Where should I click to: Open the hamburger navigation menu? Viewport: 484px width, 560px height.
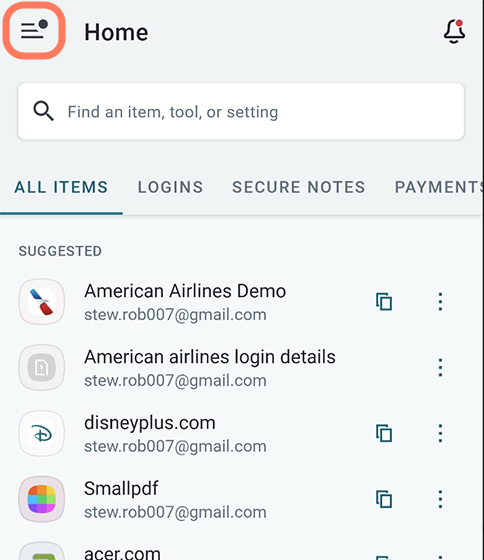[x=34, y=31]
